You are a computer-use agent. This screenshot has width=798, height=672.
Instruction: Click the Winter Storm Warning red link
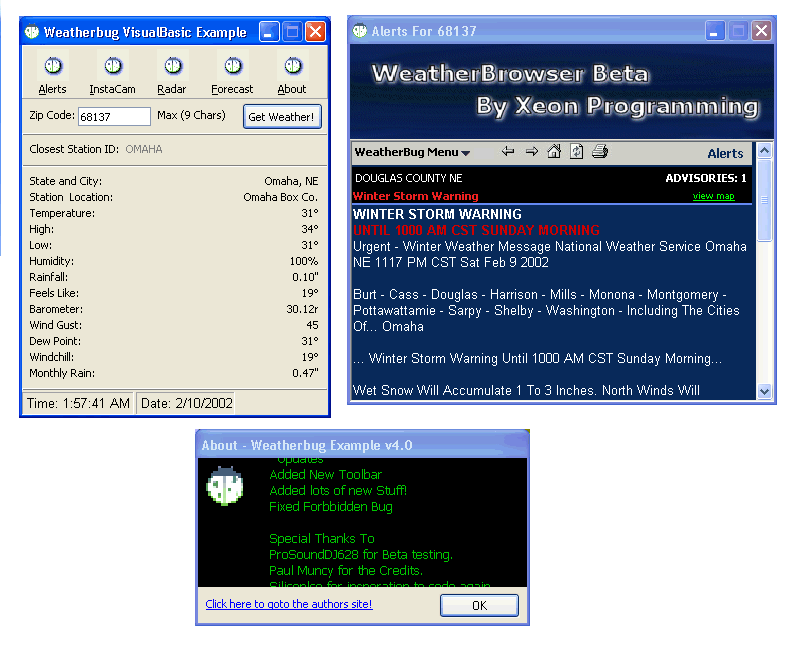coord(415,196)
